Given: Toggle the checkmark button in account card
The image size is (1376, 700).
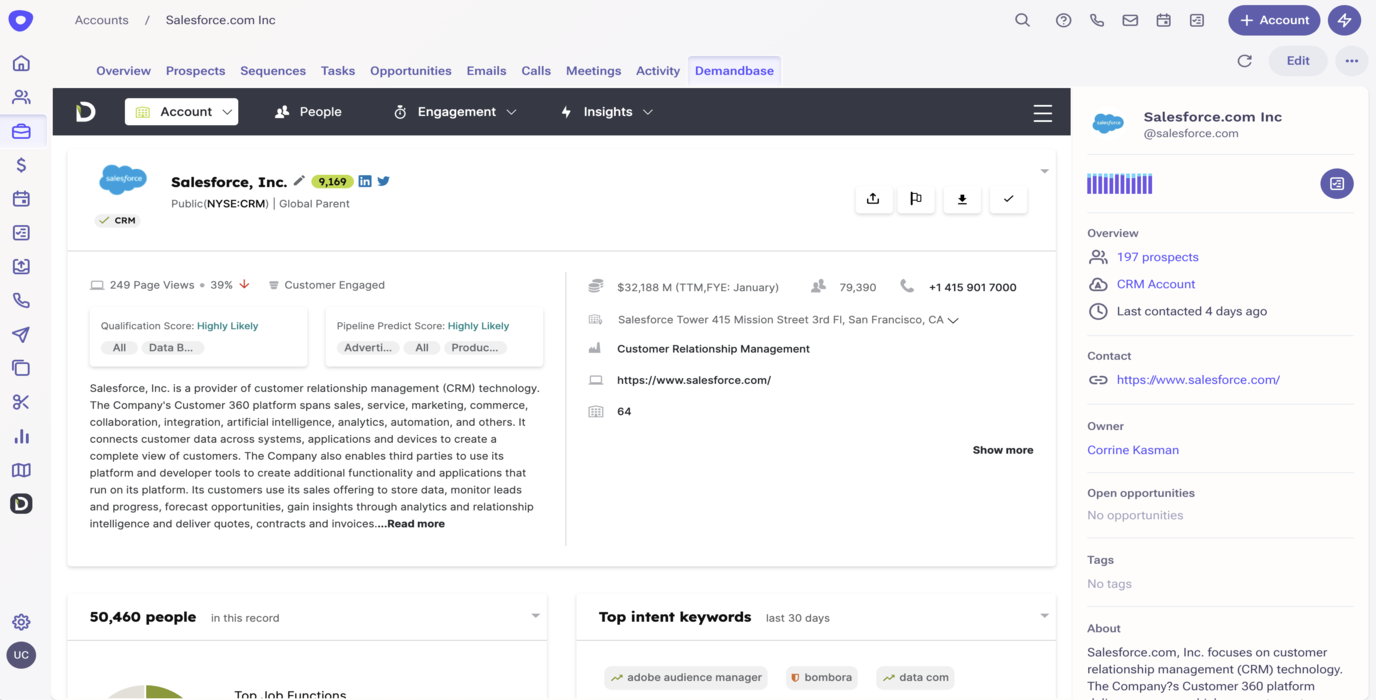Looking at the screenshot, I should coord(1008,199).
